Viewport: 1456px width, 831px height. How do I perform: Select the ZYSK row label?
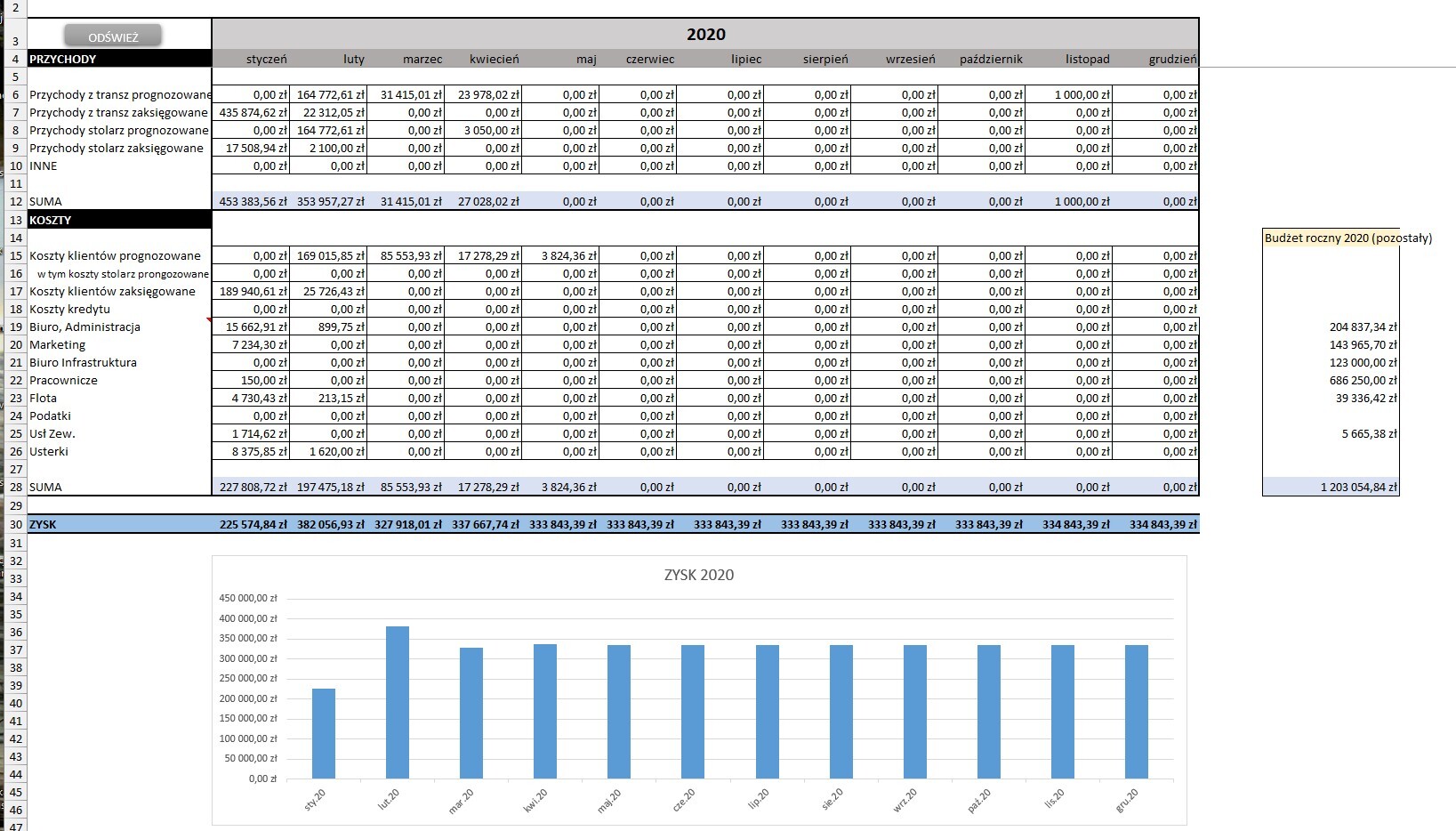[x=119, y=524]
